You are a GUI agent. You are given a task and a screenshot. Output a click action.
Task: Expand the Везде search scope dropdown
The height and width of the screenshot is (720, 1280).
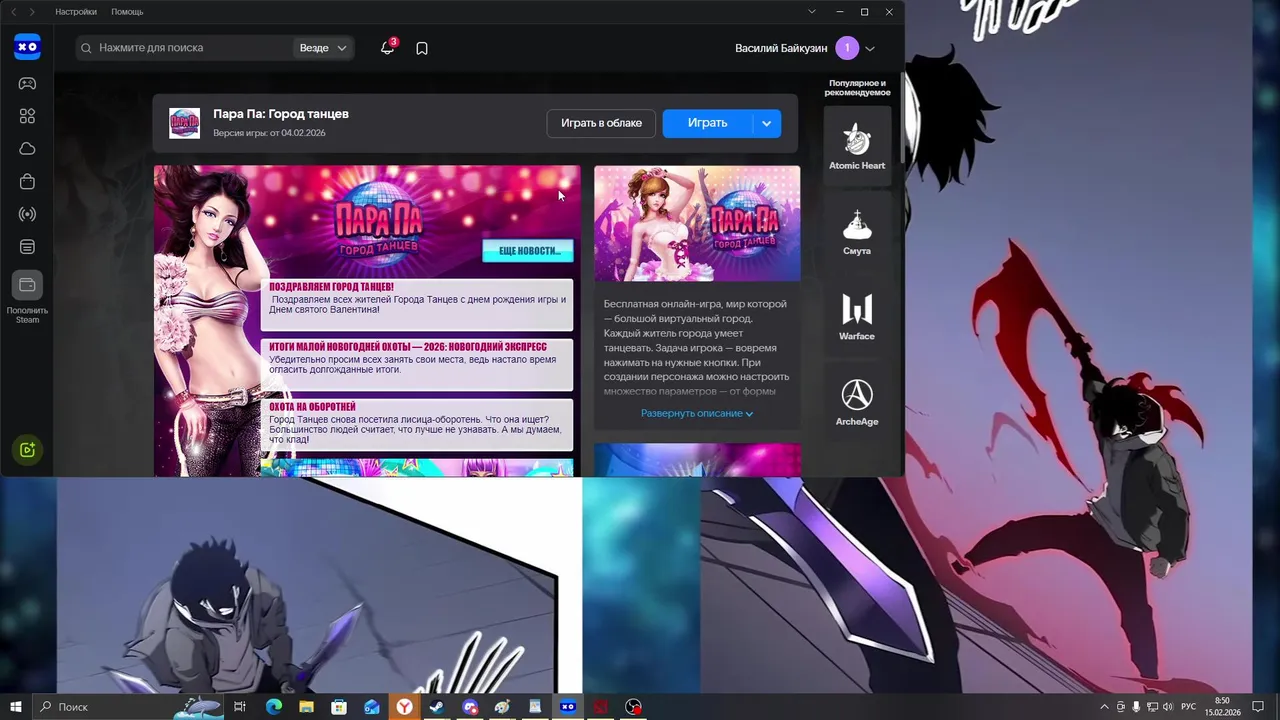[323, 48]
